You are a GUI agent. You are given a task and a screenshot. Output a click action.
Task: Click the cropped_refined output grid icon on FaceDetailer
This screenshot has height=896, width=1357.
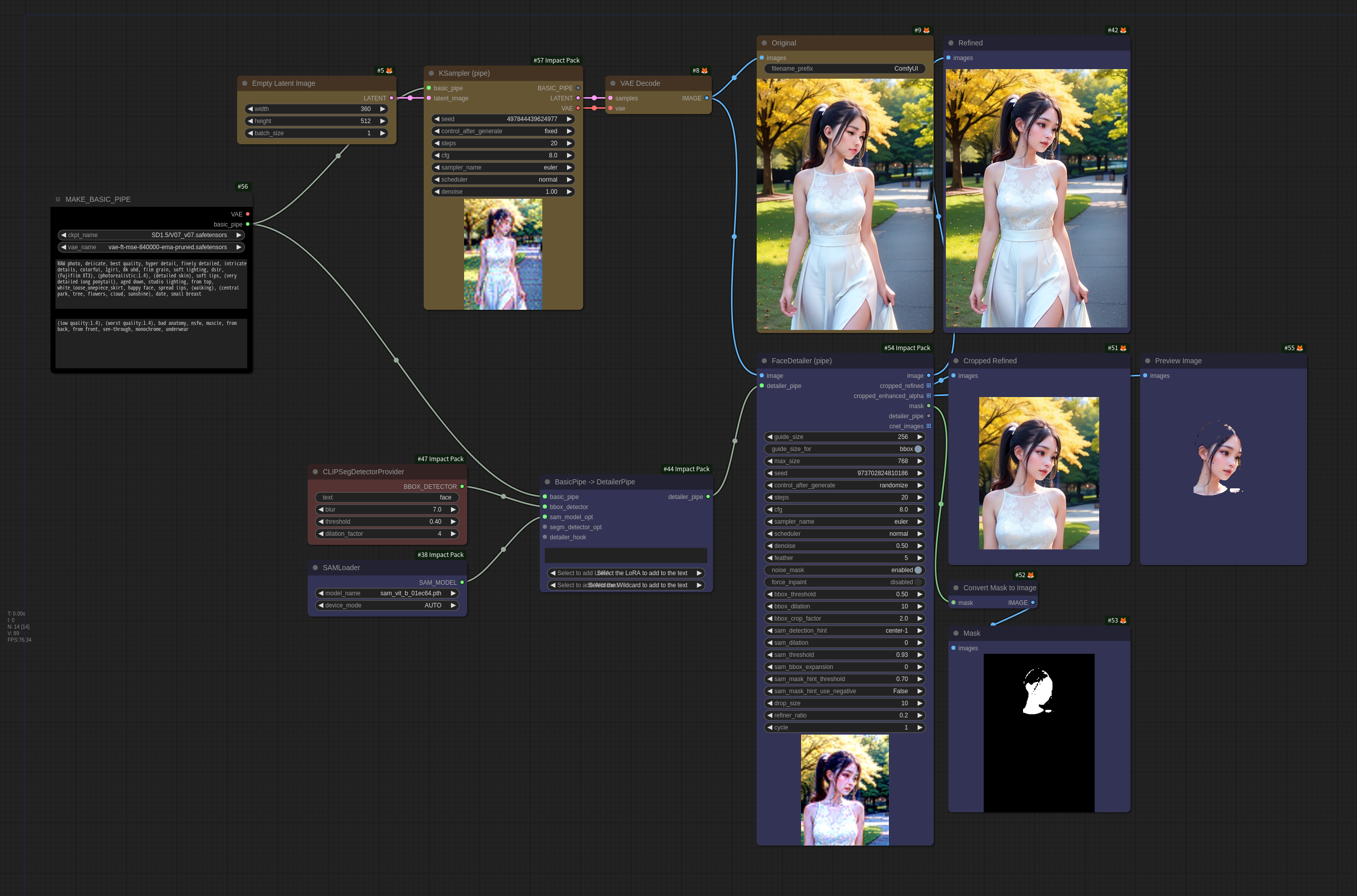click(929, 386)
